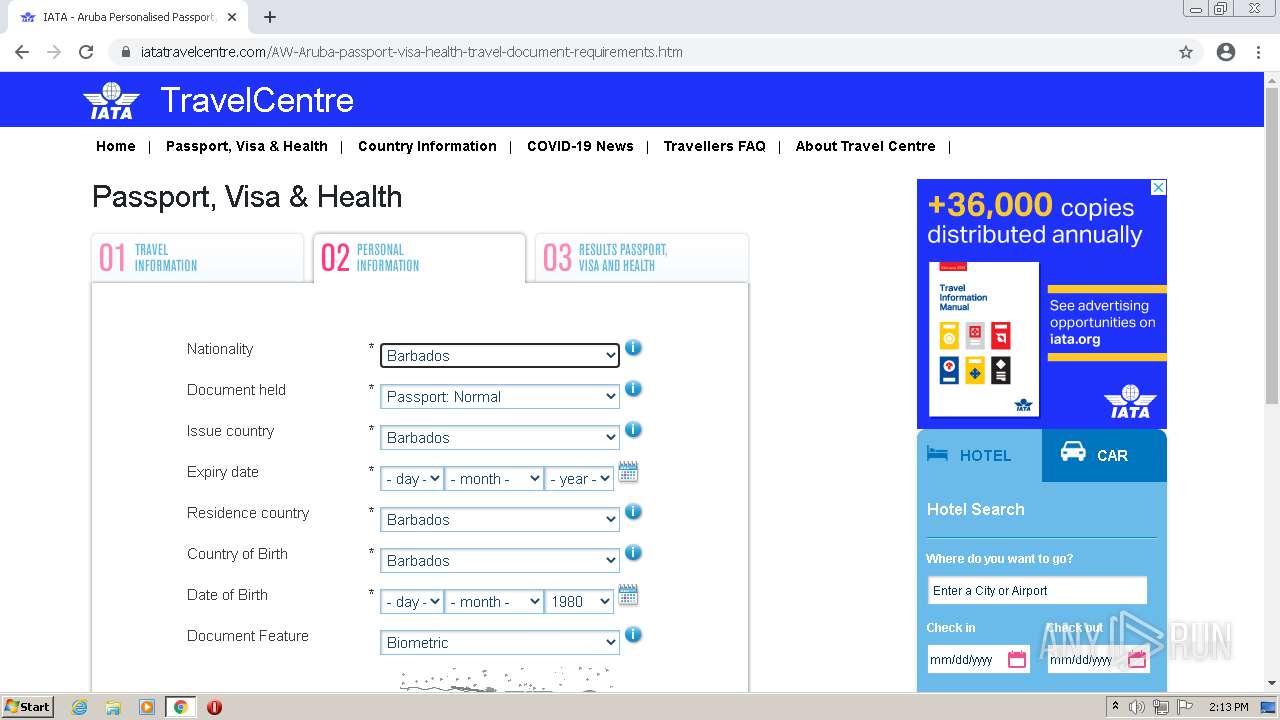Open a new browser tab
The width and height of the screenshot is (1280, 720).
tap(270, 17)
